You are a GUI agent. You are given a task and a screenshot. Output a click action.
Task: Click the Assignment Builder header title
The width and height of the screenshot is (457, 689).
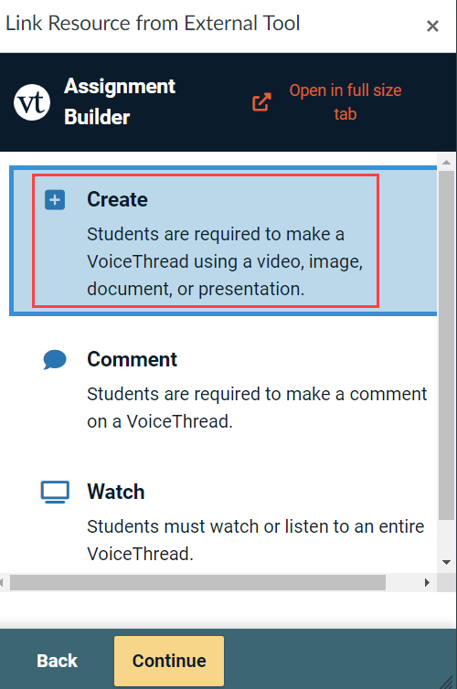tap(120, 102)
